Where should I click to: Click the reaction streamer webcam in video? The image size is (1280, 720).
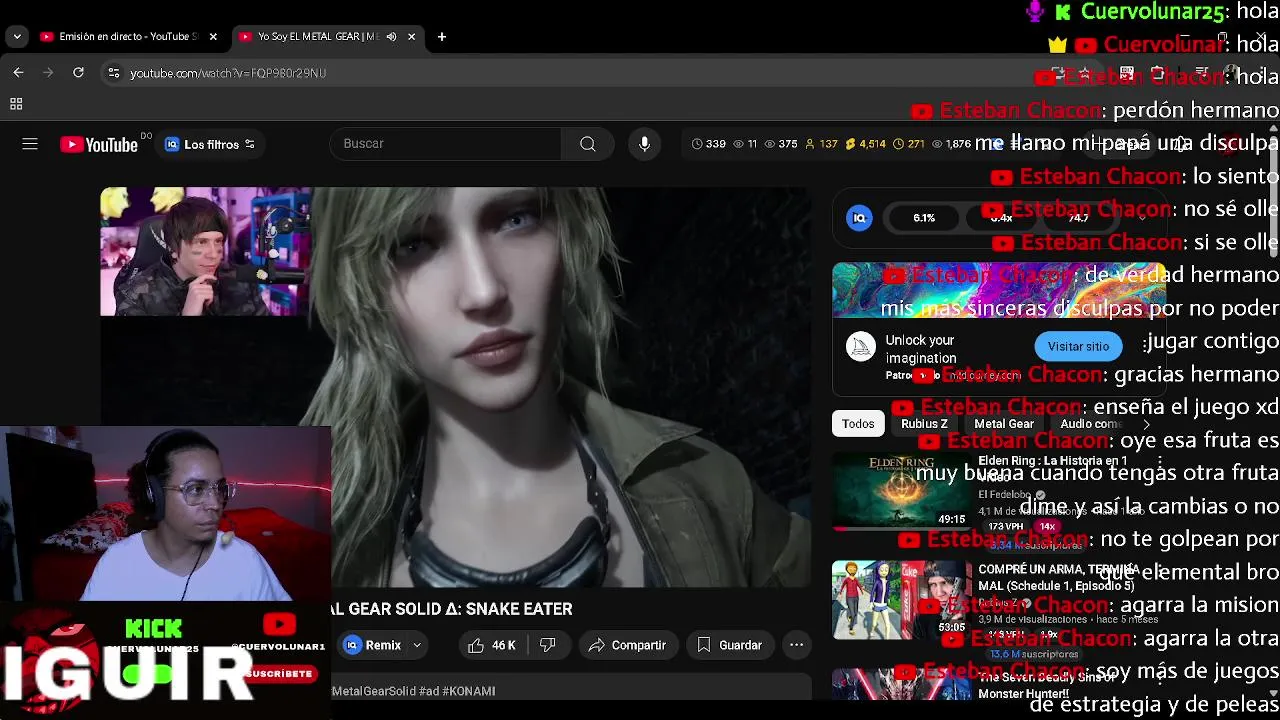coord(205,252)
